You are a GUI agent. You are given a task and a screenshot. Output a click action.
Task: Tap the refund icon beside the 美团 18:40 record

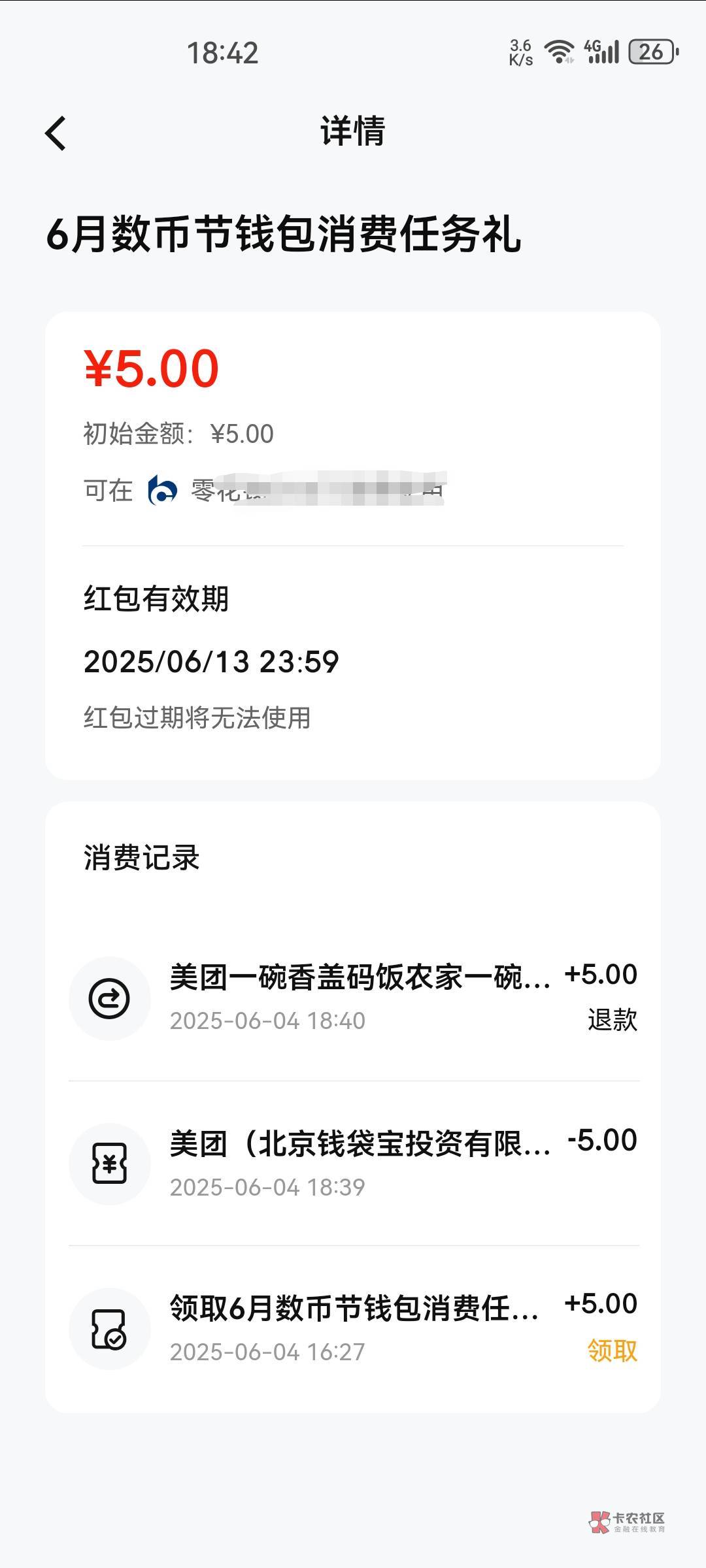[x=109, y=998]
